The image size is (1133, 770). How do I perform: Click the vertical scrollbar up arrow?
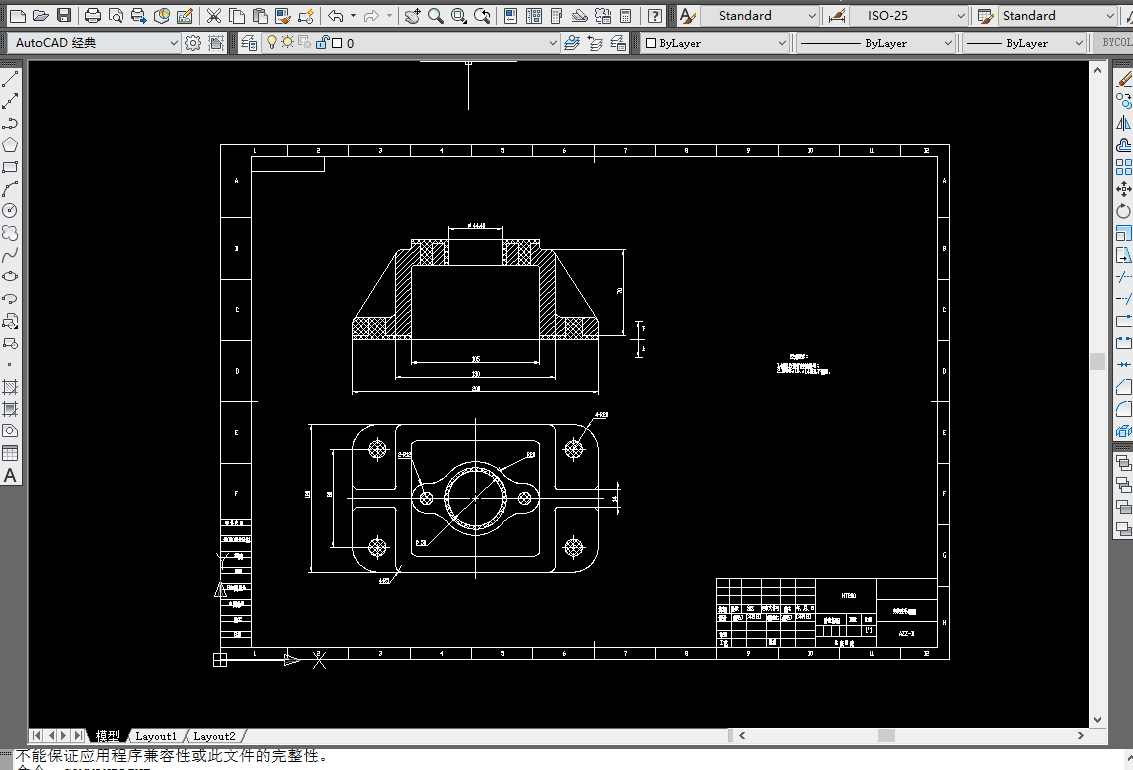1098,70
